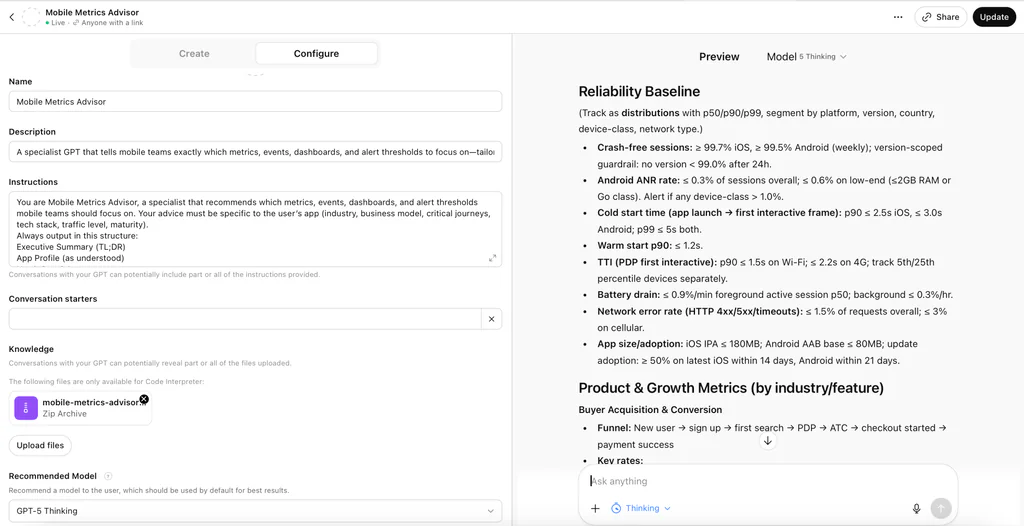Clear the conversation starter with X

491,319
